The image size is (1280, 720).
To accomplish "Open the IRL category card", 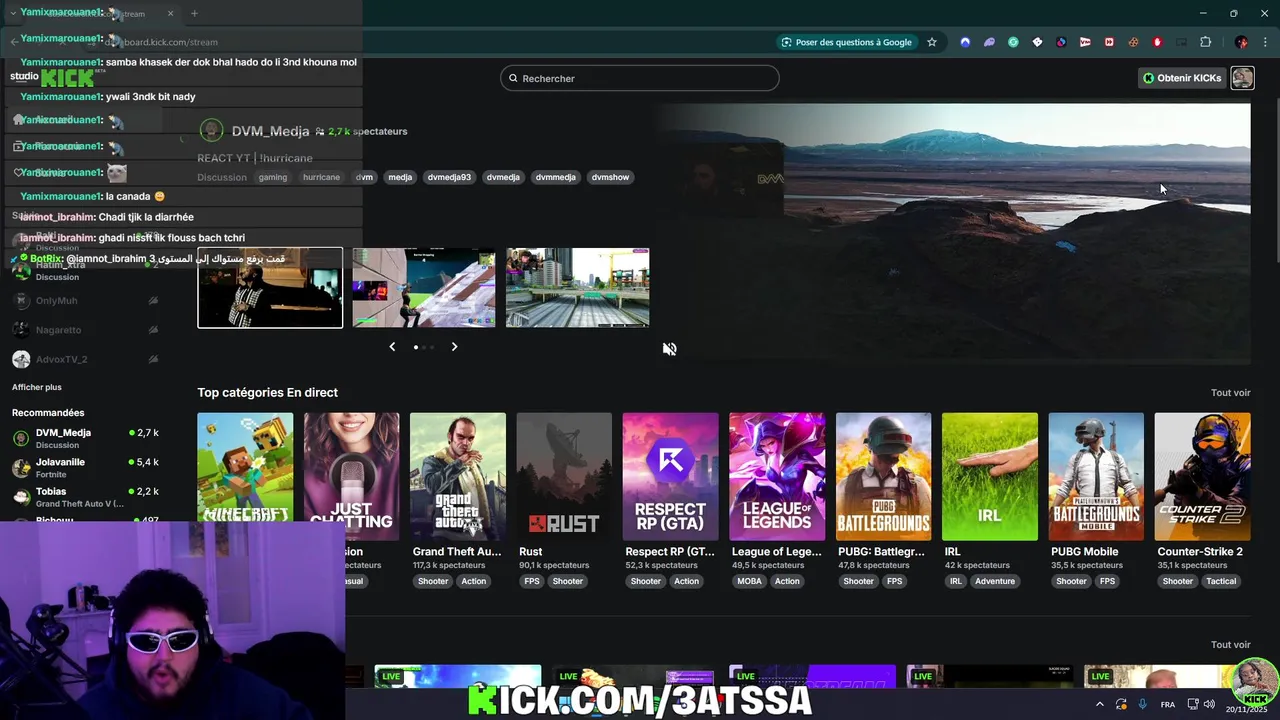I will click(989, 477).
